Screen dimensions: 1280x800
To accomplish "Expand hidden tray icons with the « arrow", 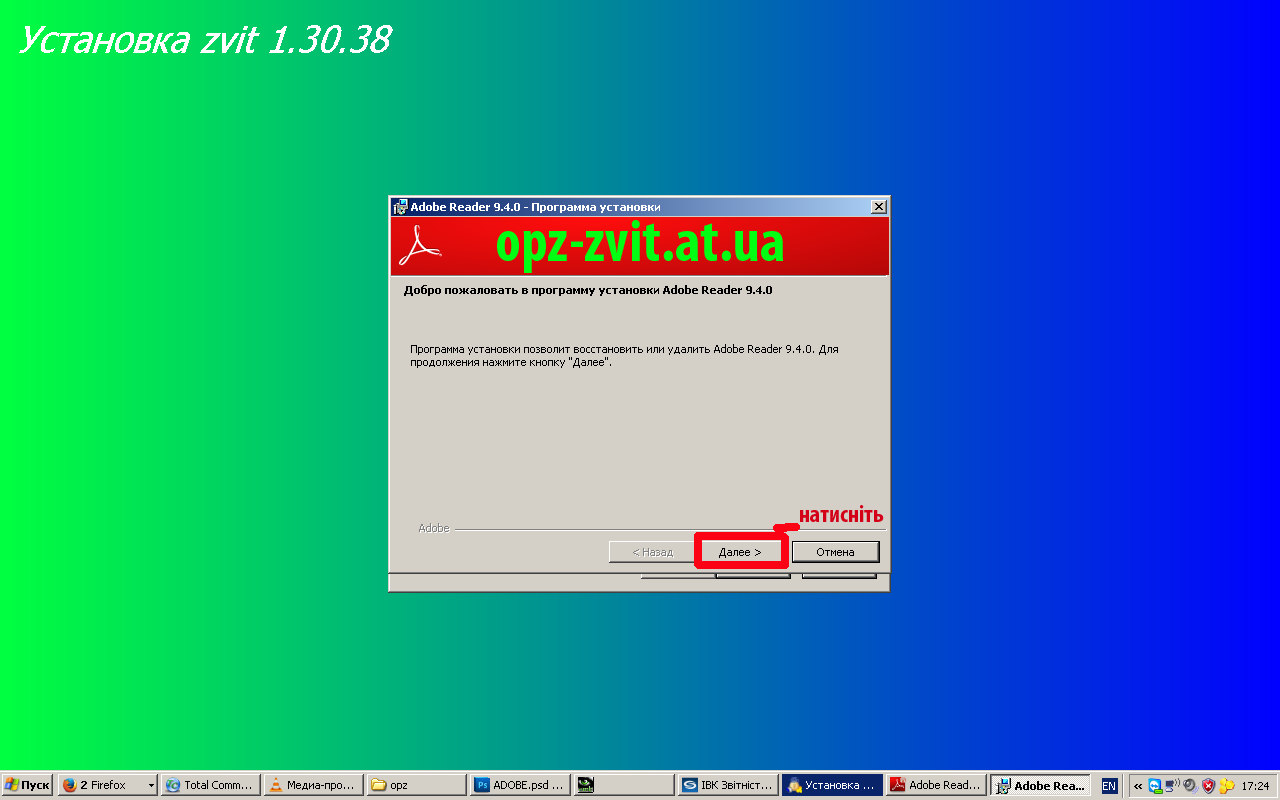I will point(1137,786).
